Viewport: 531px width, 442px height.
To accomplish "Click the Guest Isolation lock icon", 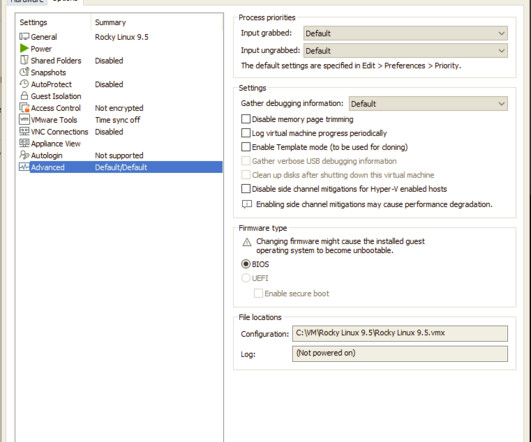I will click(24, 96).
